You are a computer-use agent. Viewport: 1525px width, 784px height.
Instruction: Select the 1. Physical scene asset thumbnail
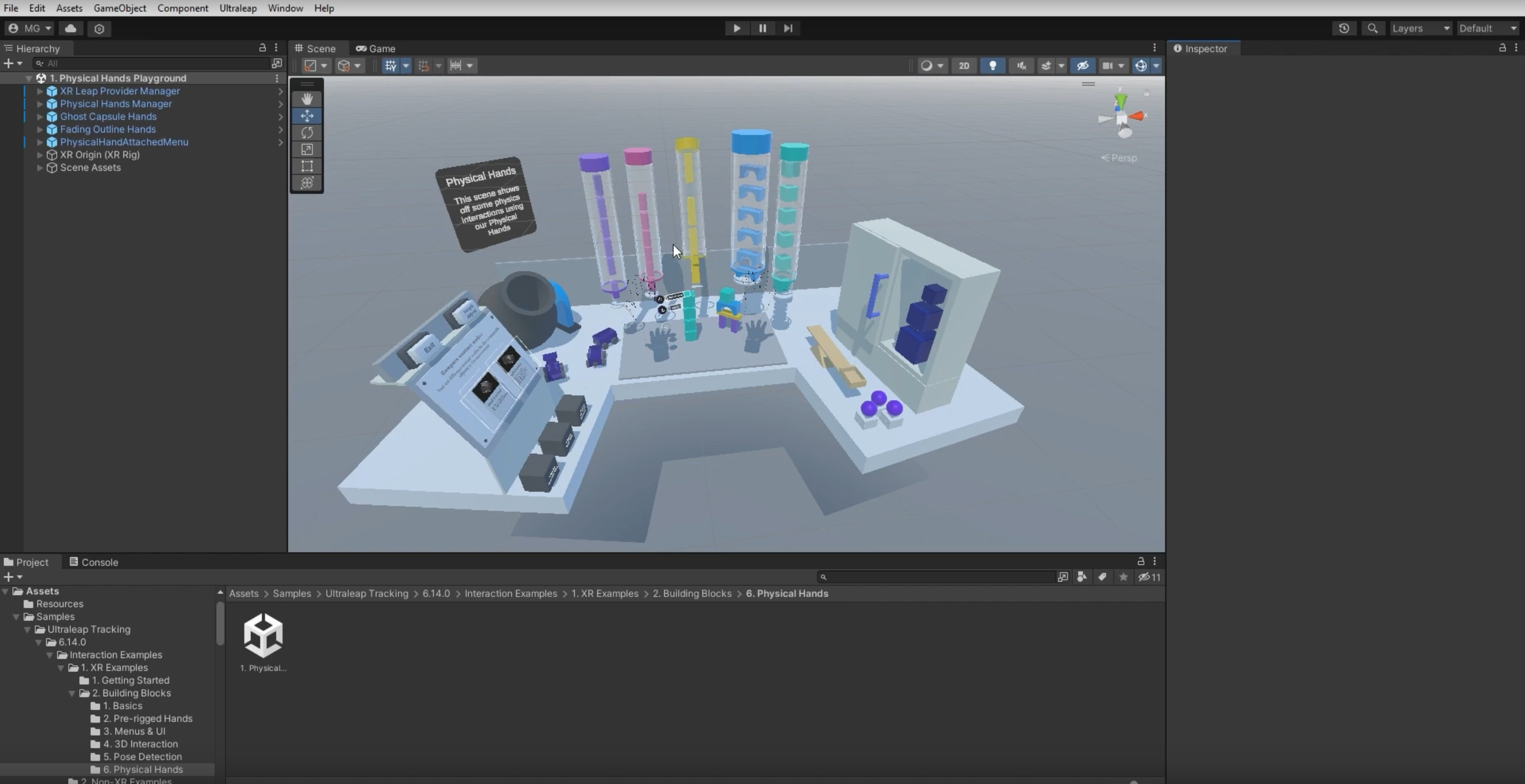pos(263,636)
